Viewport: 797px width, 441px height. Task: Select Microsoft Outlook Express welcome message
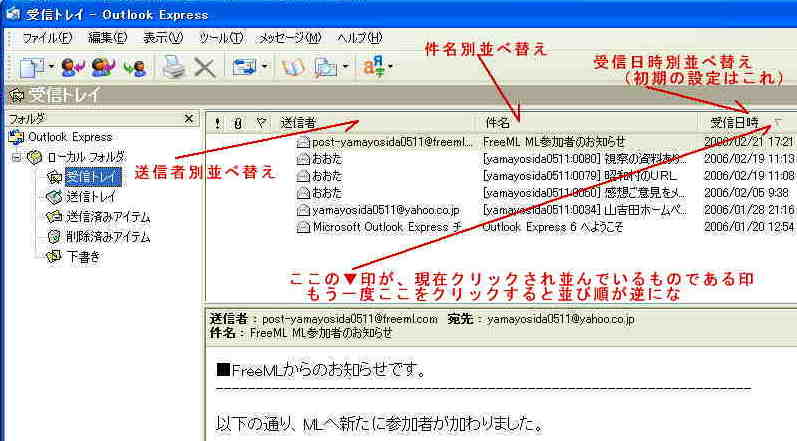pyautogui.click(x=387, y=227)
